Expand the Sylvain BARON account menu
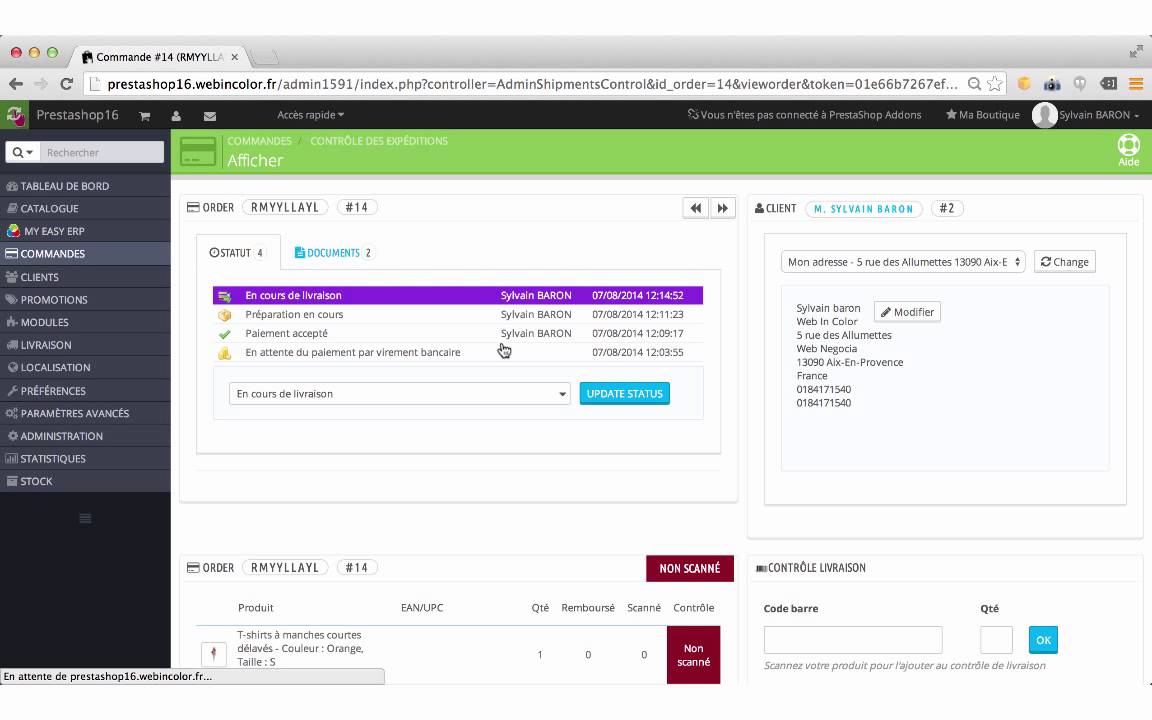 pos(1099,115)
